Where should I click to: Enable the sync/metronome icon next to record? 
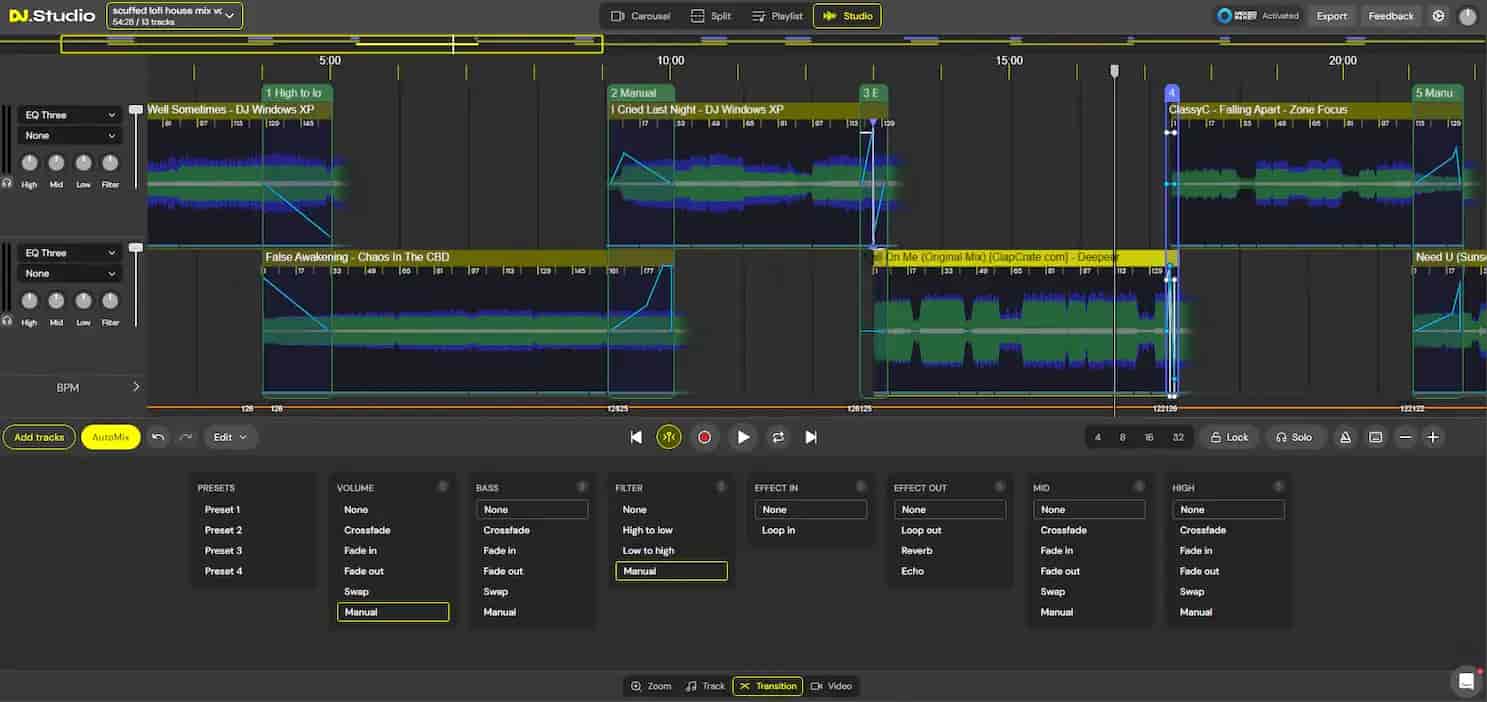tap(669, 437)
